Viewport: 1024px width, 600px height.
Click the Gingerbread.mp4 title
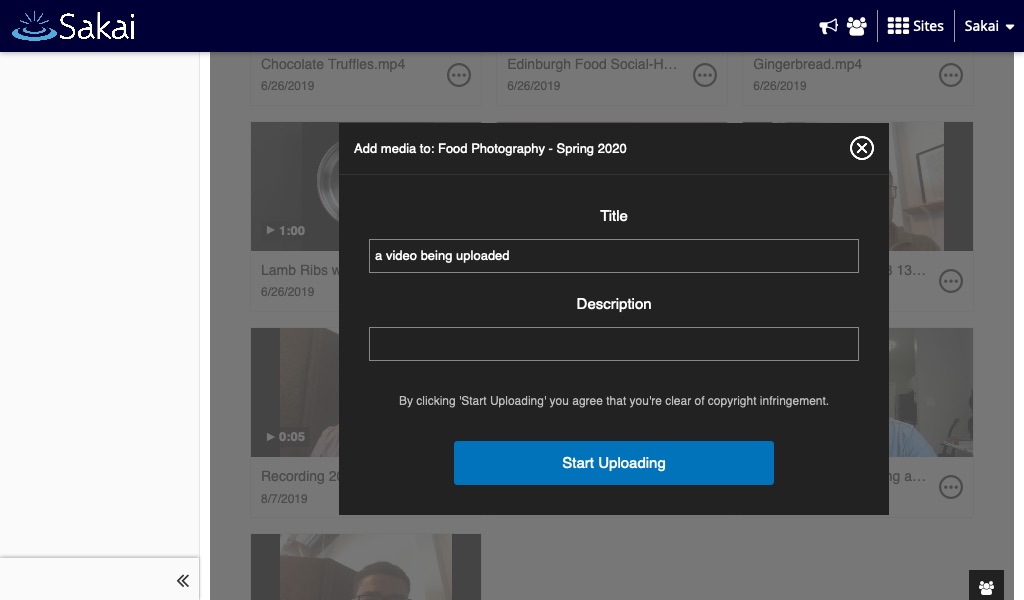click(x=807, y=64)
